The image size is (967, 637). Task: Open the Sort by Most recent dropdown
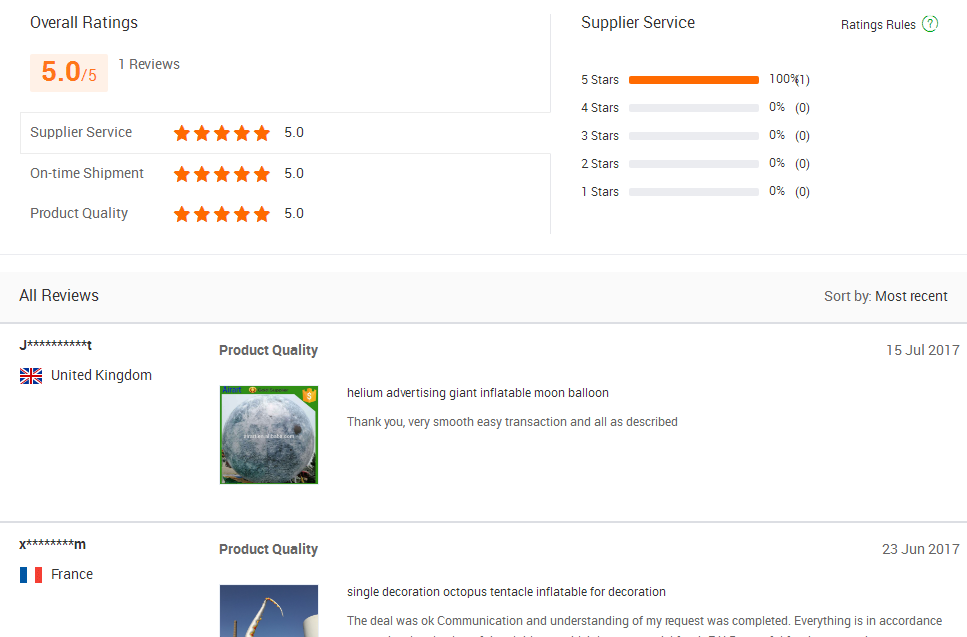[x=910, y=296]
